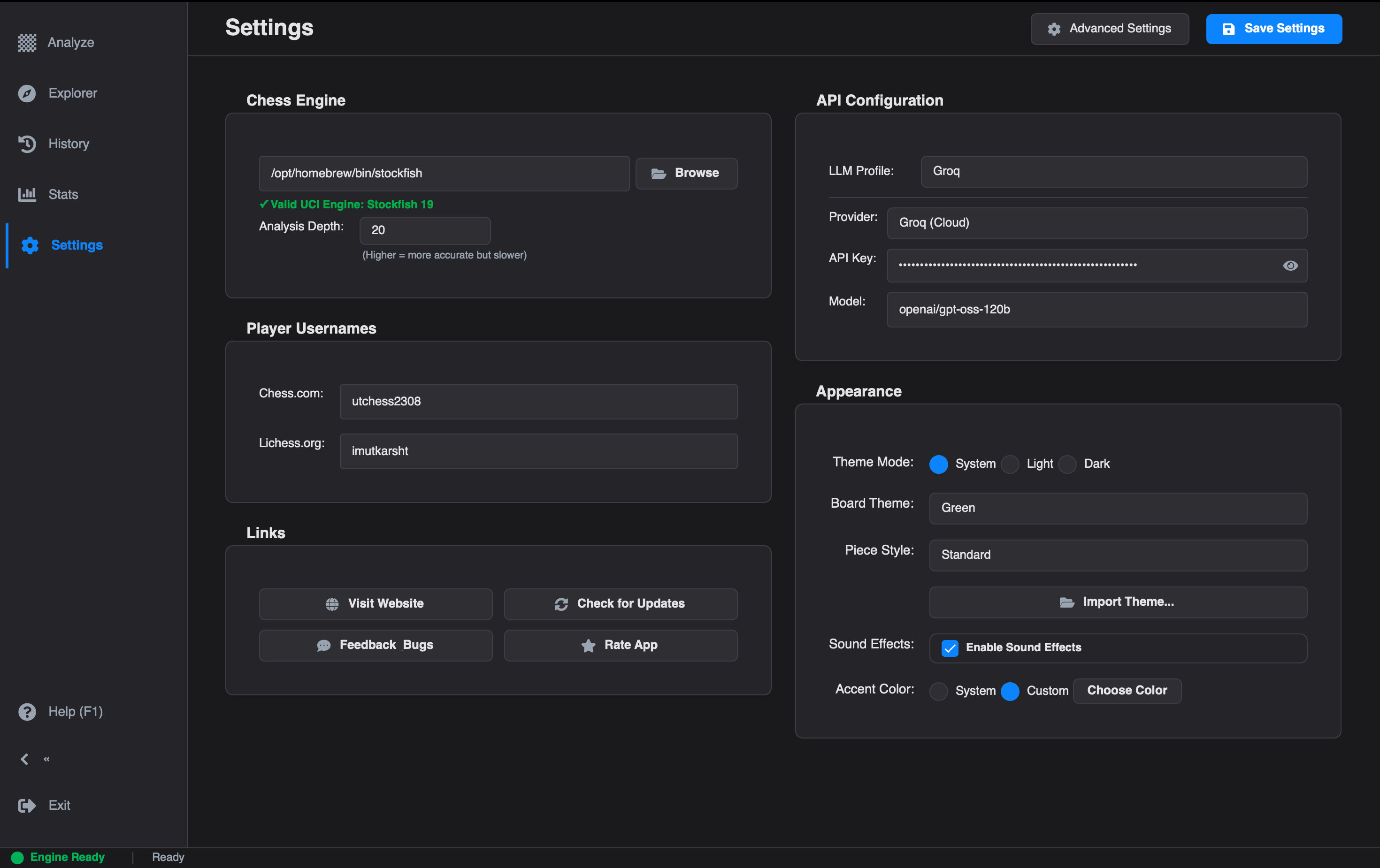
Task: Click the Analyze checkerboard icon
Action: [x=27, y=42]
